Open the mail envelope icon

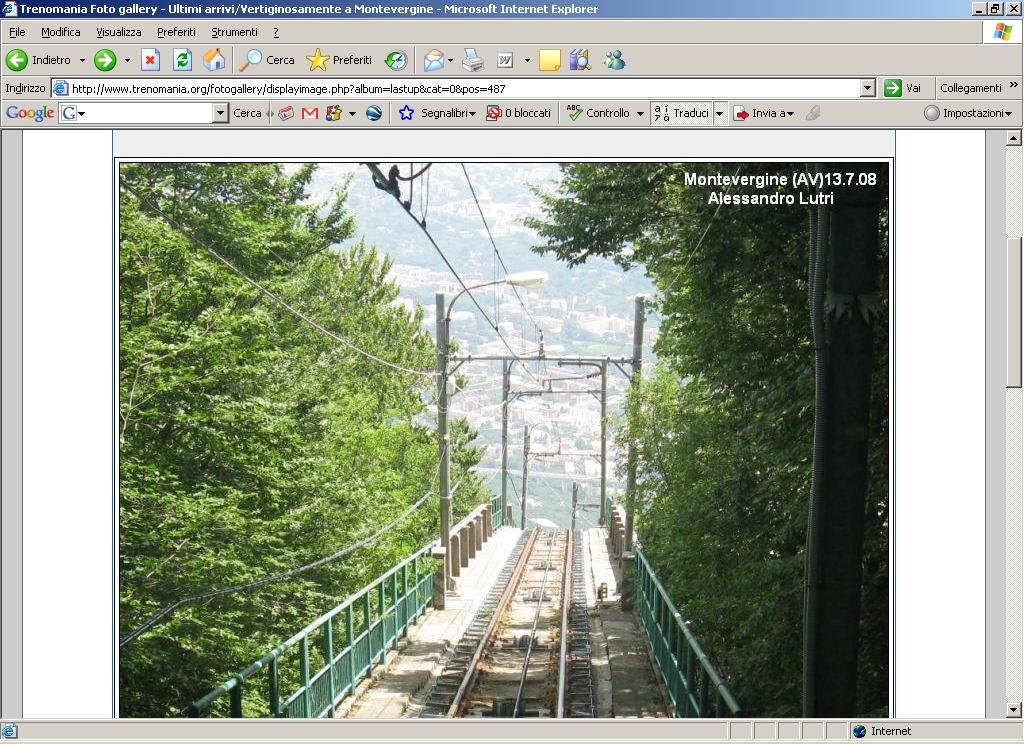click(434, 60)
